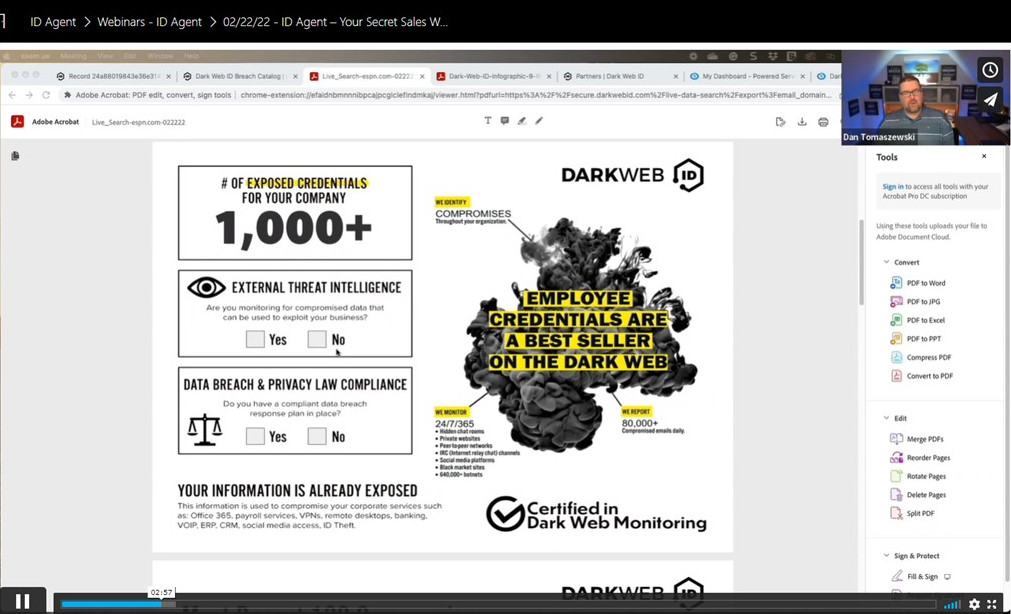Open the Meeting menu in the macOS menu bar
Screen dimensions: 1011x614
coord(73,56)
